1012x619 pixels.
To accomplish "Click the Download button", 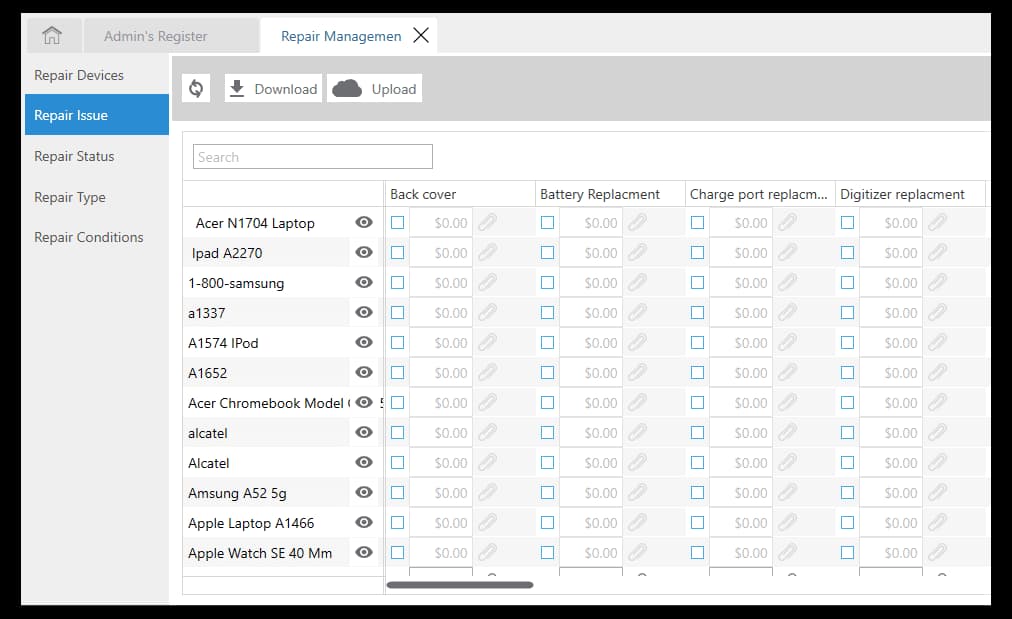I will (x=274, y=88).
